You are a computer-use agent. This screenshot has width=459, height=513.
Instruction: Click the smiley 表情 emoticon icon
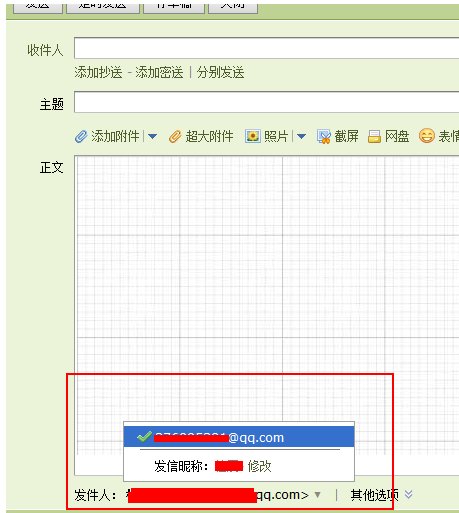coord(427,136)
